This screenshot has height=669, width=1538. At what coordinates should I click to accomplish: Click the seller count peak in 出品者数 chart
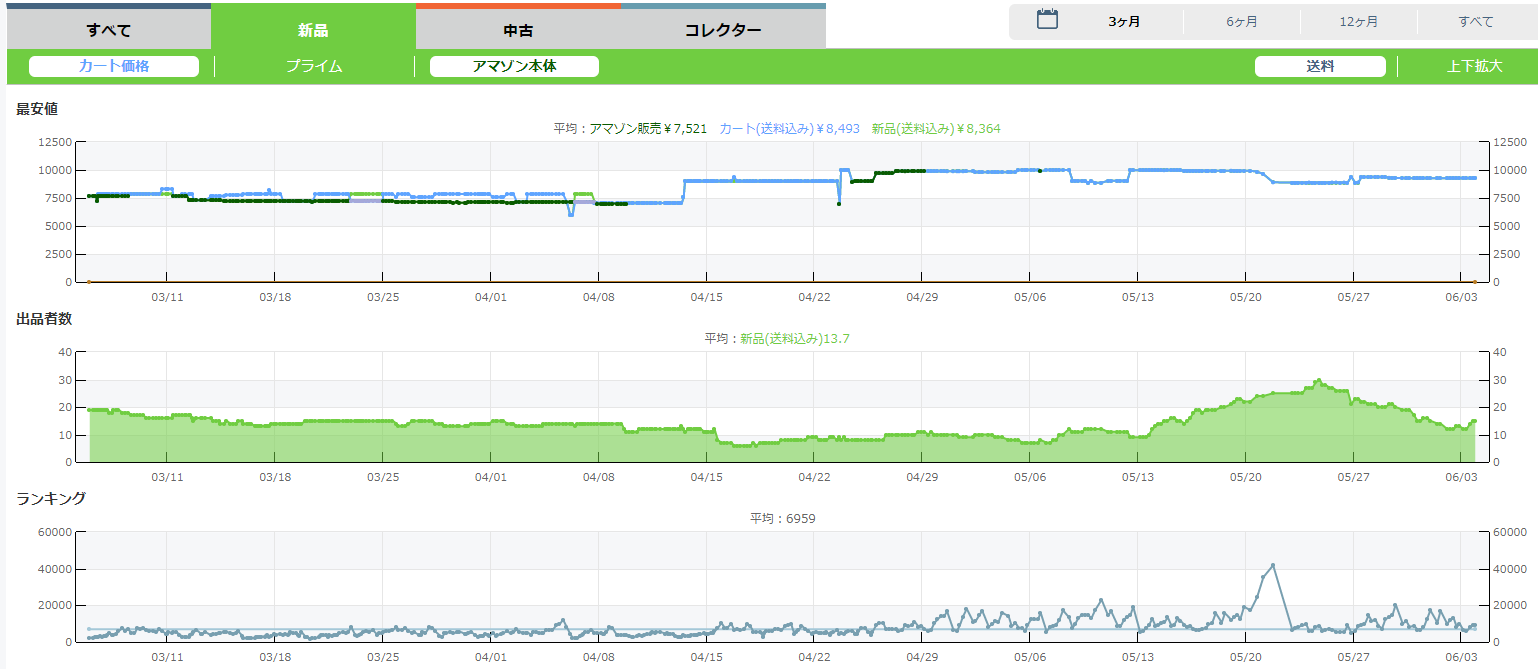click(x=1319, y=380)
